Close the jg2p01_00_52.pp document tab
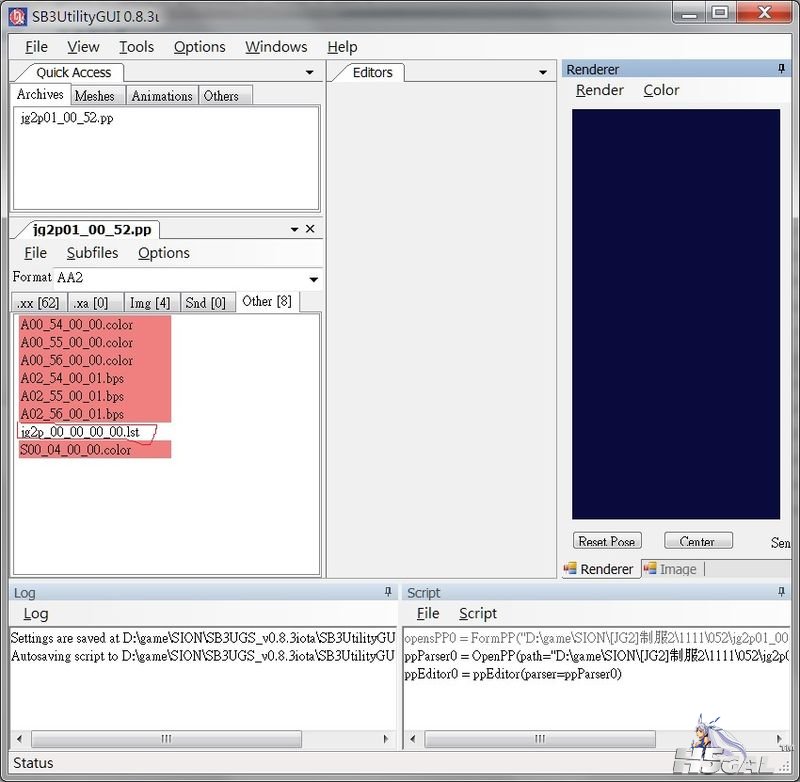Viewport: 800px width, 782px height. coord(310,229)
